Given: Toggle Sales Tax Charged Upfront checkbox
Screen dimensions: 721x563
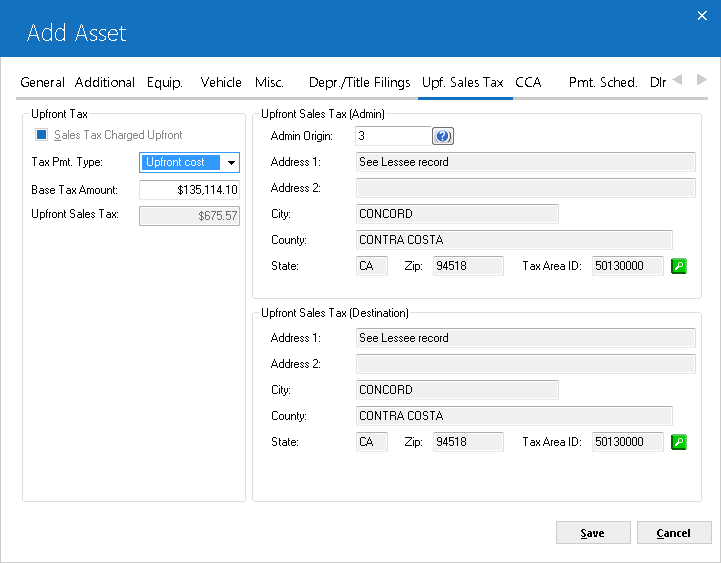Looking at the screenshot, I should (41, 135).
